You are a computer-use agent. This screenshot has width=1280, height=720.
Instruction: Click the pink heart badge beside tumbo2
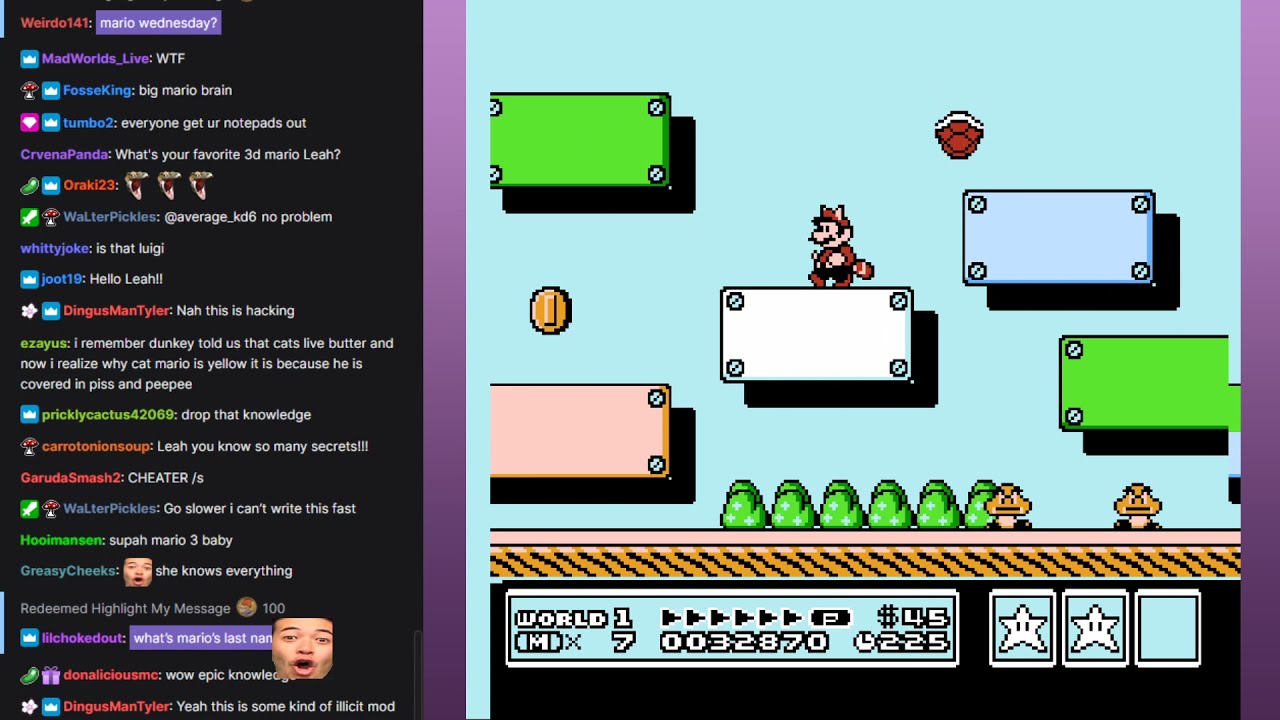click(29, 123)
